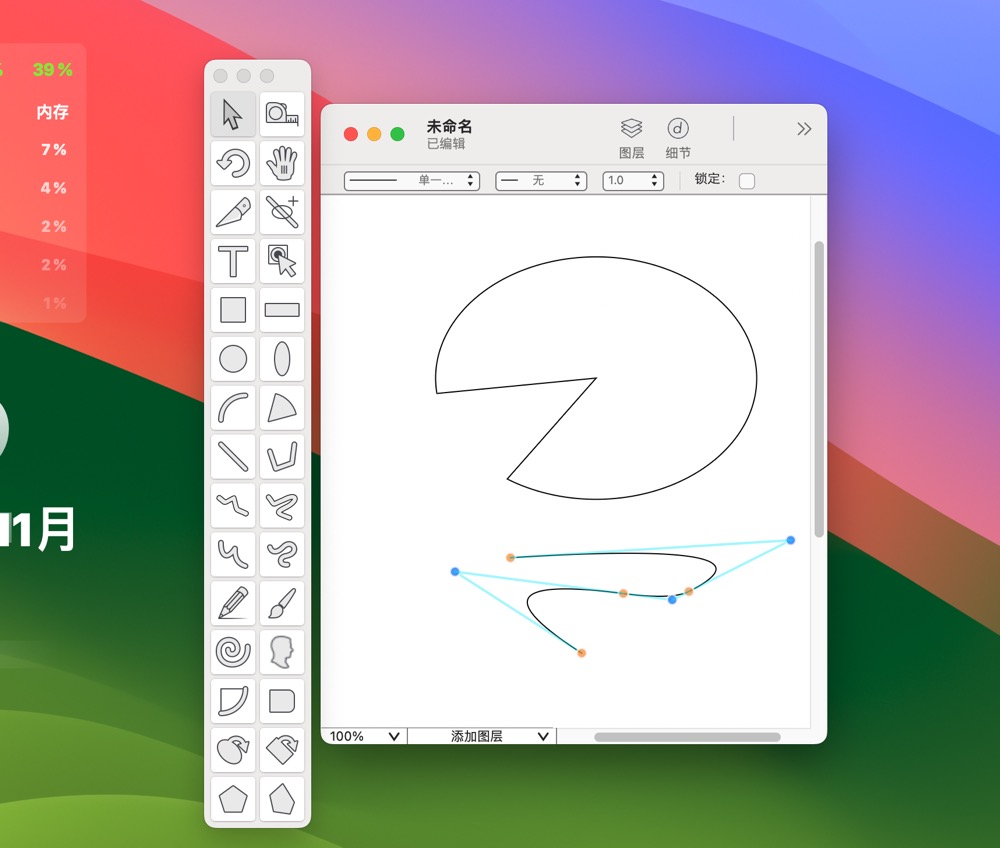Image resolution: width=1000 pixels, height=848 pixels.
Task: Select the brush tool
Action: (281, 603)
